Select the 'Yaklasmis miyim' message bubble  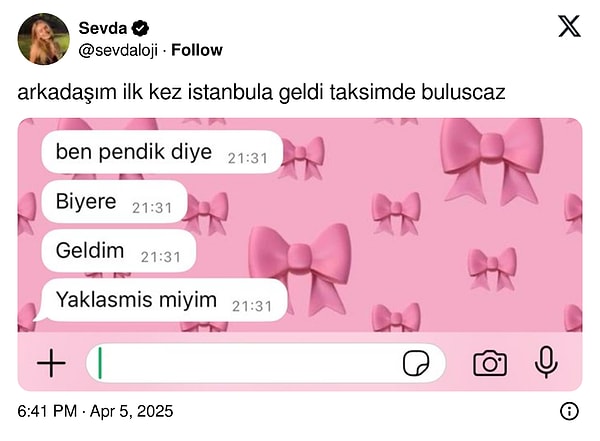tap(162, 300)
